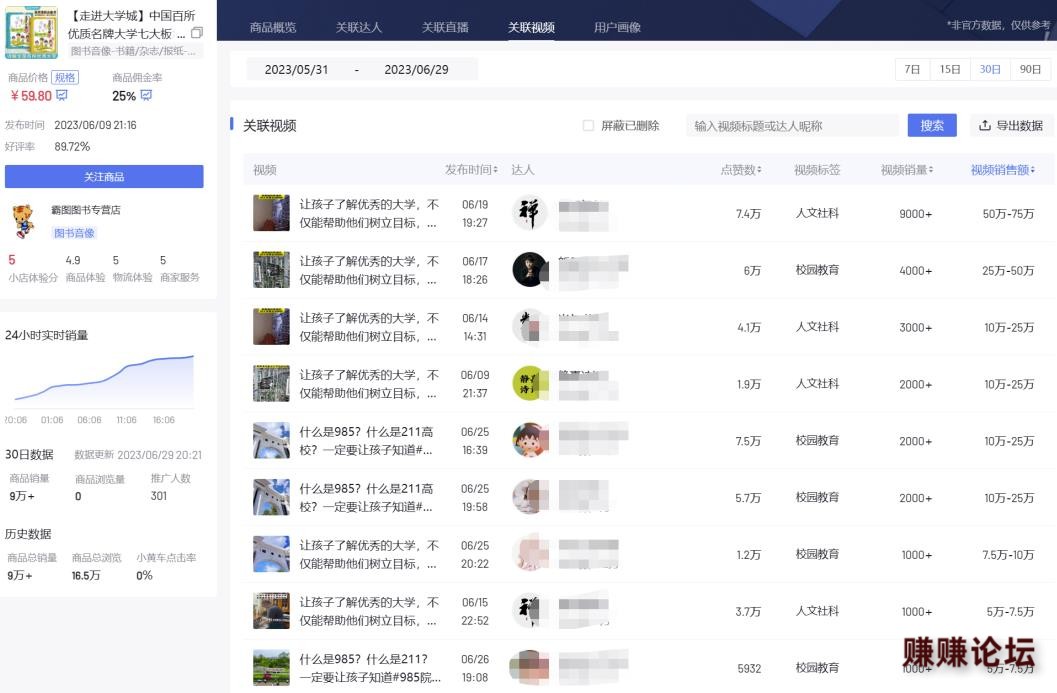This screenshot has height=693, width=1057.
Task: Click 导出数据 export button
Action: tap(1010, 125)
